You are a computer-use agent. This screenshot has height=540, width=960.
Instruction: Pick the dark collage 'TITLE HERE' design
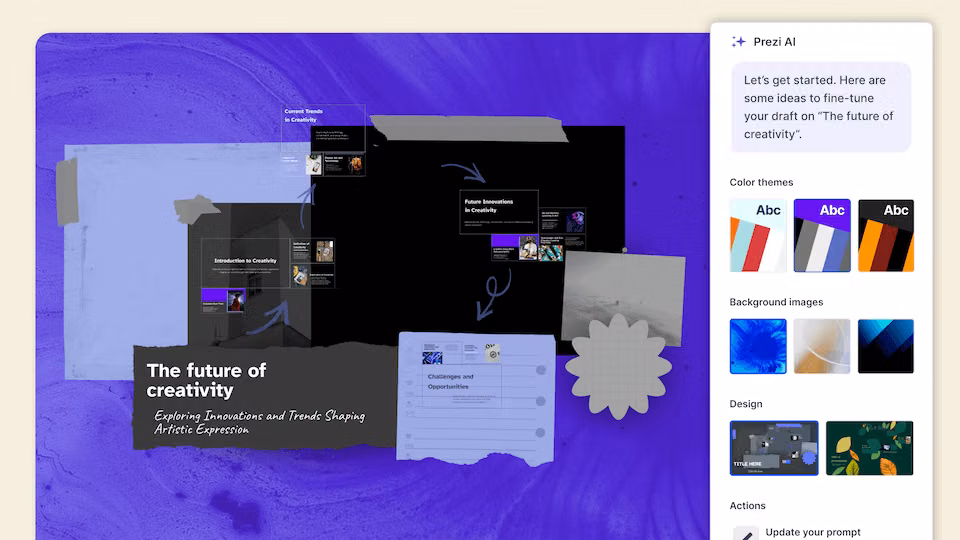click(x=774, y=448)
